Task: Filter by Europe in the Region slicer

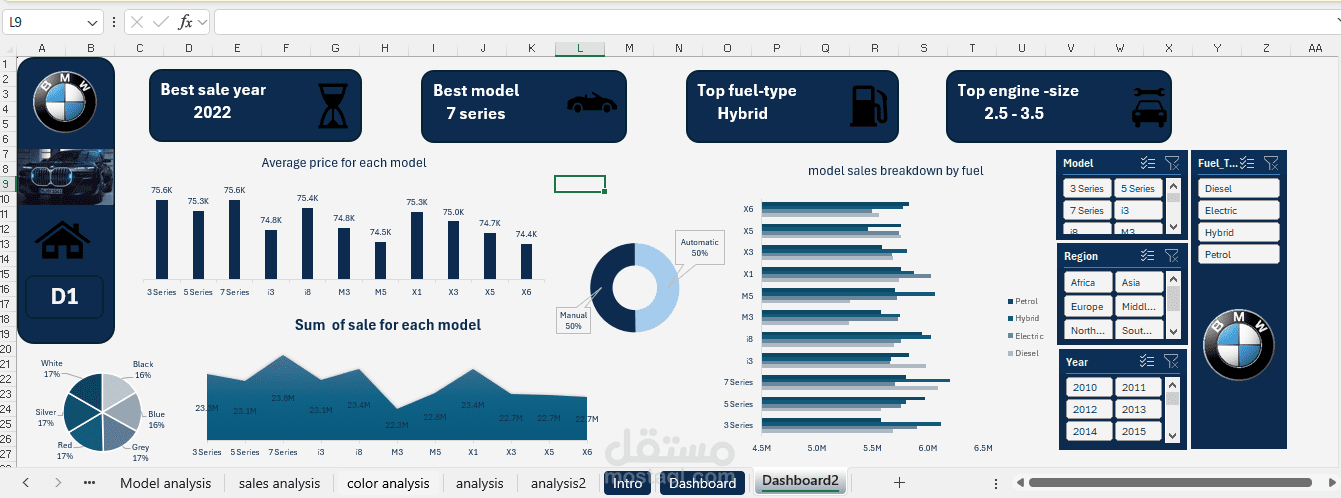Action: point(1087,306)
